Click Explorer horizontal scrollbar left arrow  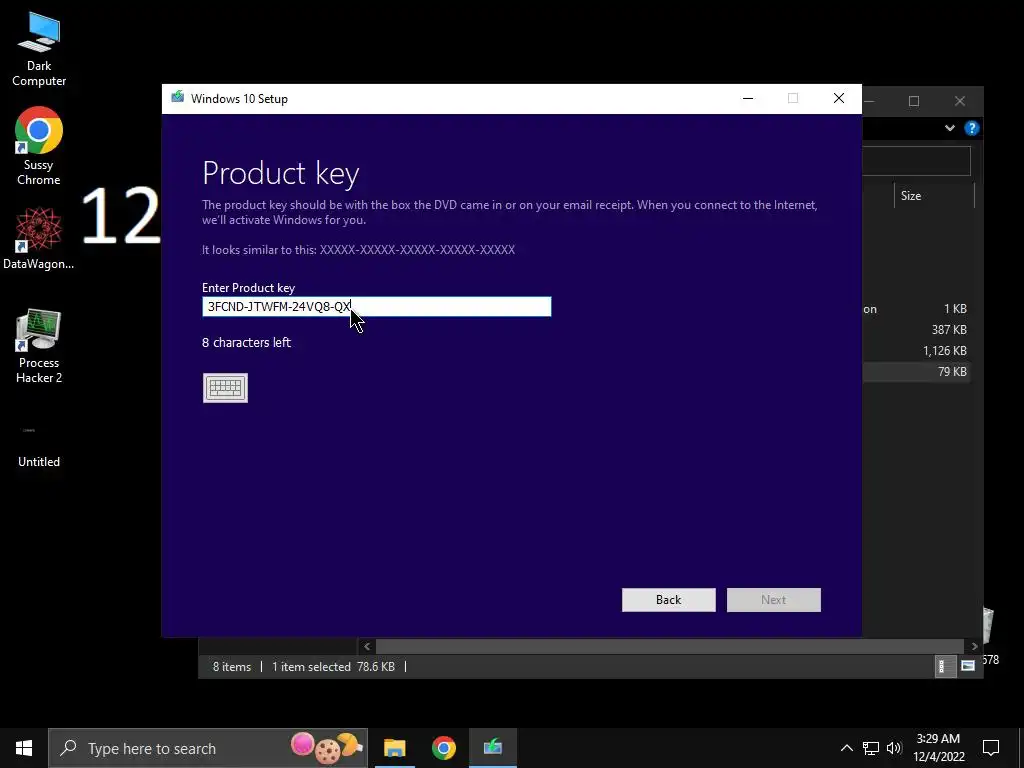(x=367, y=646)
